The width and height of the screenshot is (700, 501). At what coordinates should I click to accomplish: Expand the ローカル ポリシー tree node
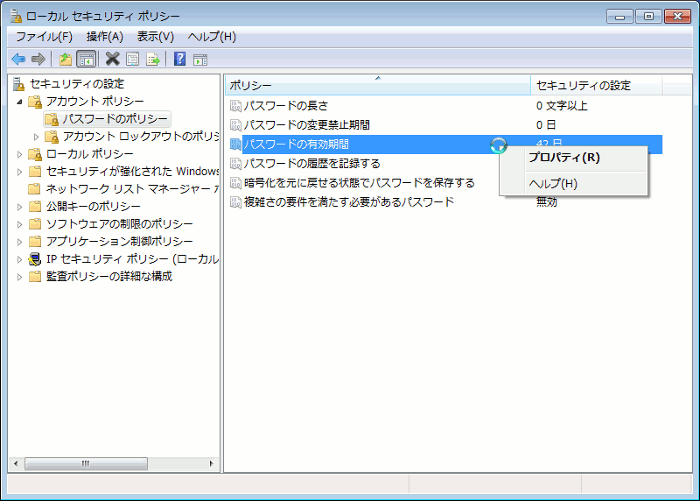click(20, 154)
